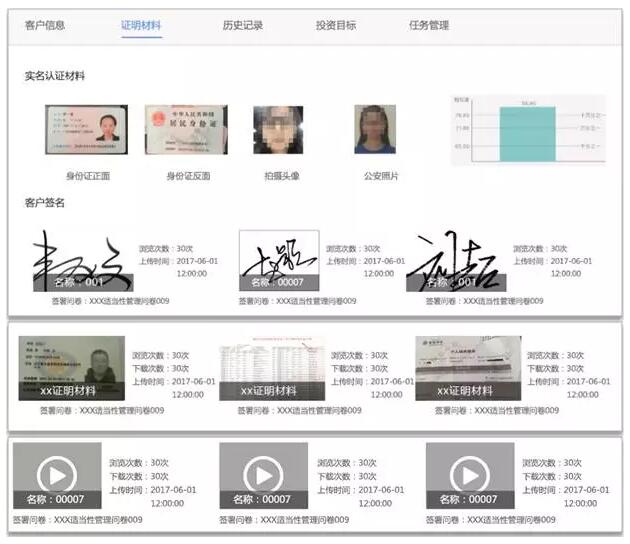630x544 pixels.
Task: Open the rightmost xx证明材料 document image
Action: coord(468,367)
